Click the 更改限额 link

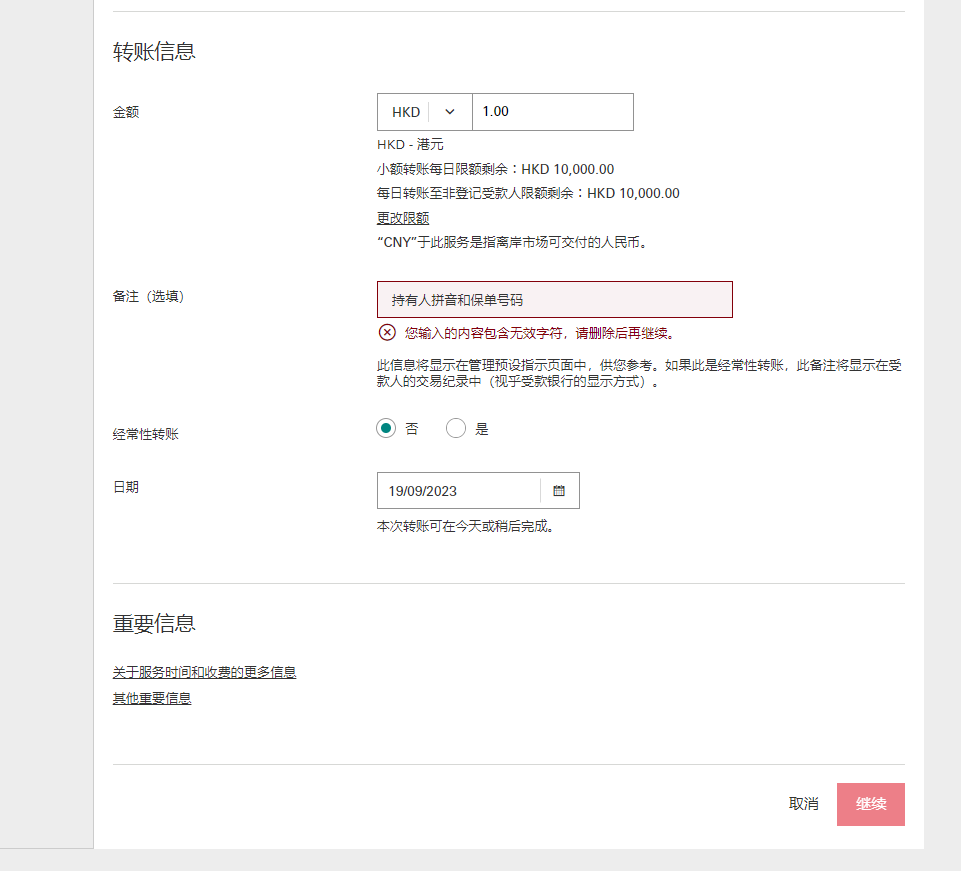pos(403,217)
